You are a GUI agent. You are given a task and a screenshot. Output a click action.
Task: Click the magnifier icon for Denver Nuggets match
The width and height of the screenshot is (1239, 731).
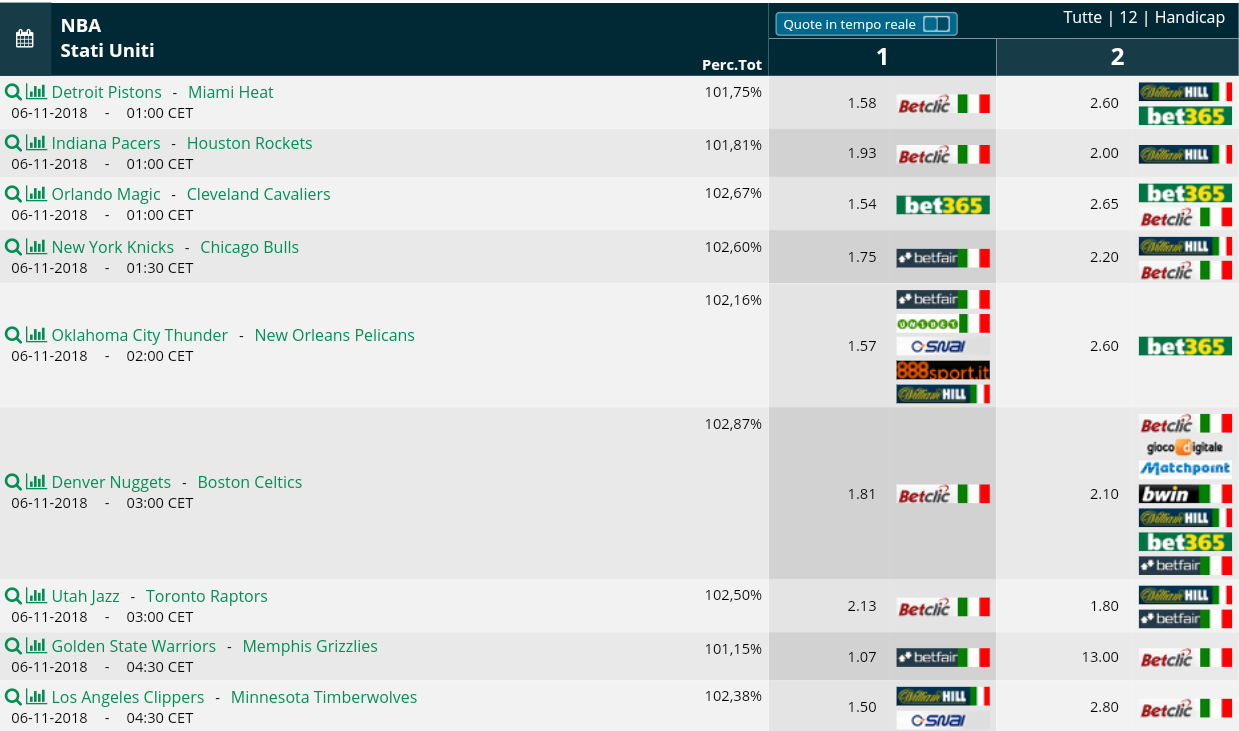click(13, 482)
